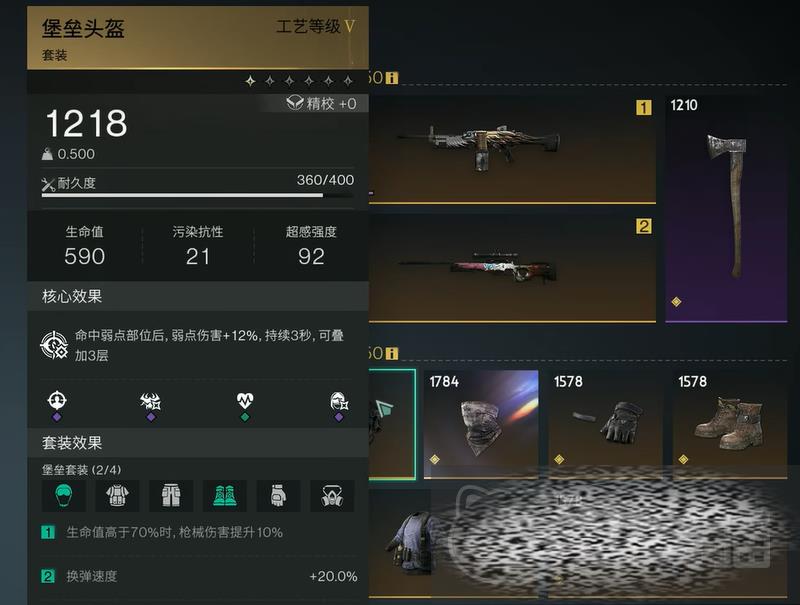Click the info icon above weapon slots

pos(392,78)
